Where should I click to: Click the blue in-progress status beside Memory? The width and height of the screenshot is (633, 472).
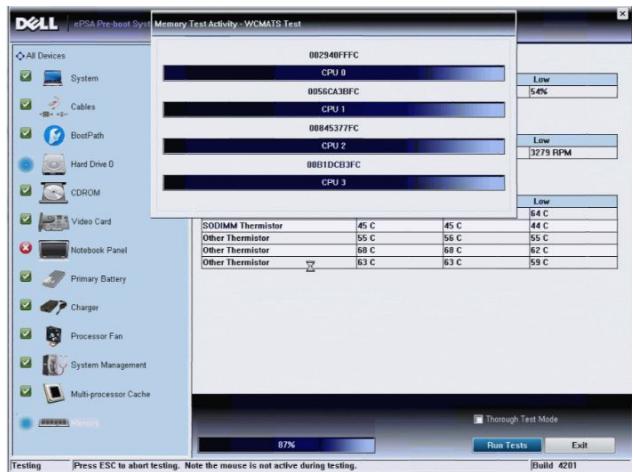click(26, 423)
